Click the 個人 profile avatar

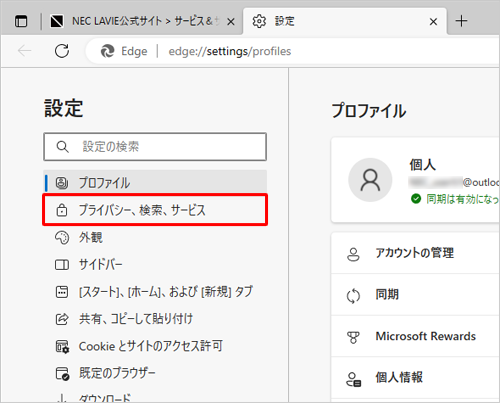point(370,180)
